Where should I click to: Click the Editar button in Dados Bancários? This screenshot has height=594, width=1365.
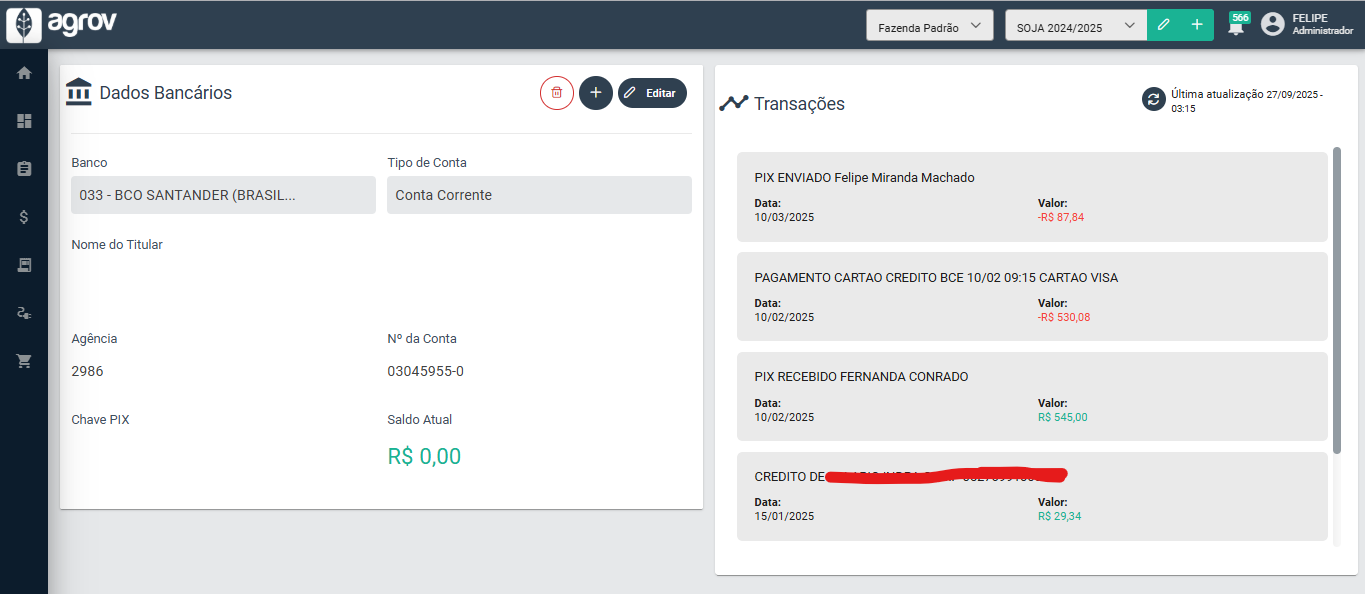652,92
